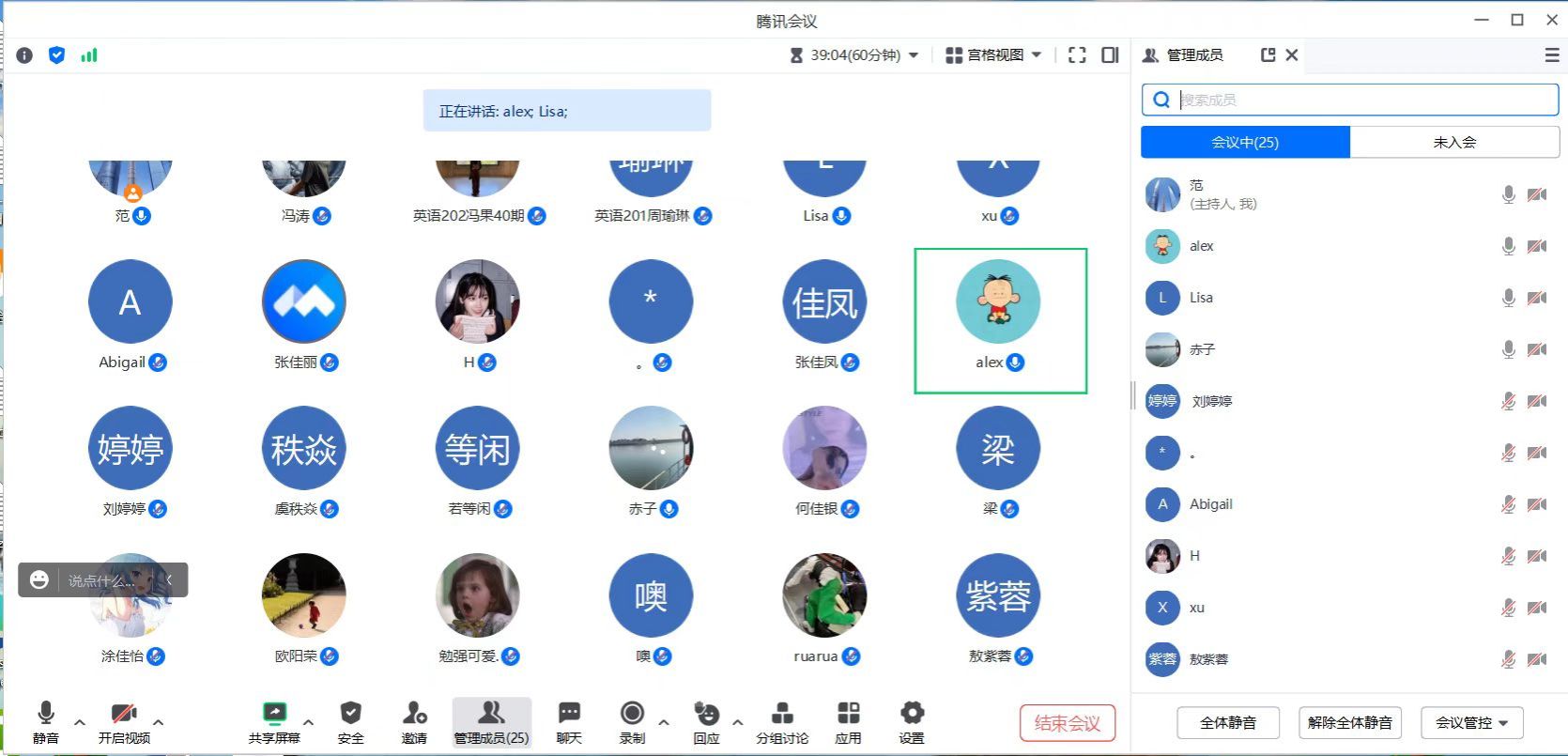The image size is (1568, 756).
Task: Mute your microphone
Action: click(x=45, y=721)
